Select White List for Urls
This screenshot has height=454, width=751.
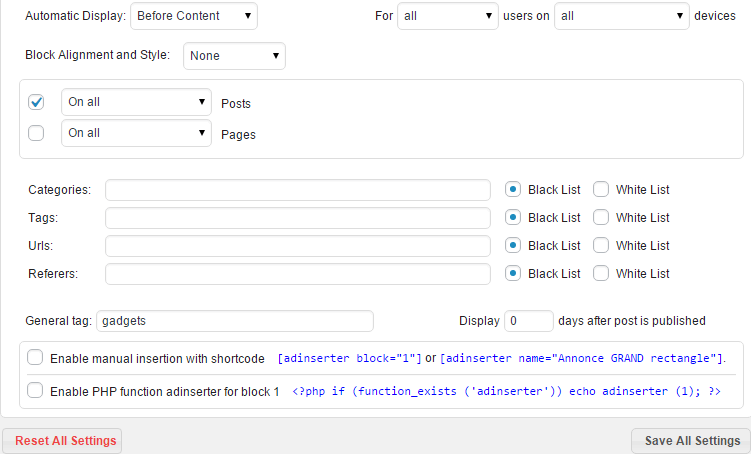tap(601, 246)
